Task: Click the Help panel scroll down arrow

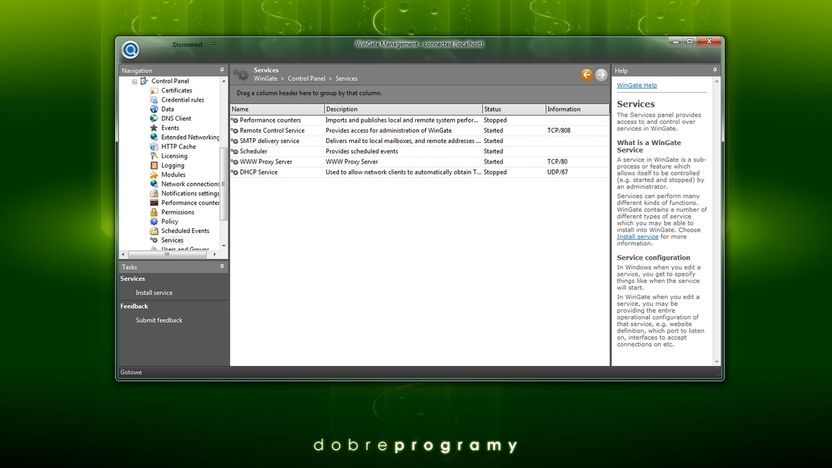Action: 717,362
